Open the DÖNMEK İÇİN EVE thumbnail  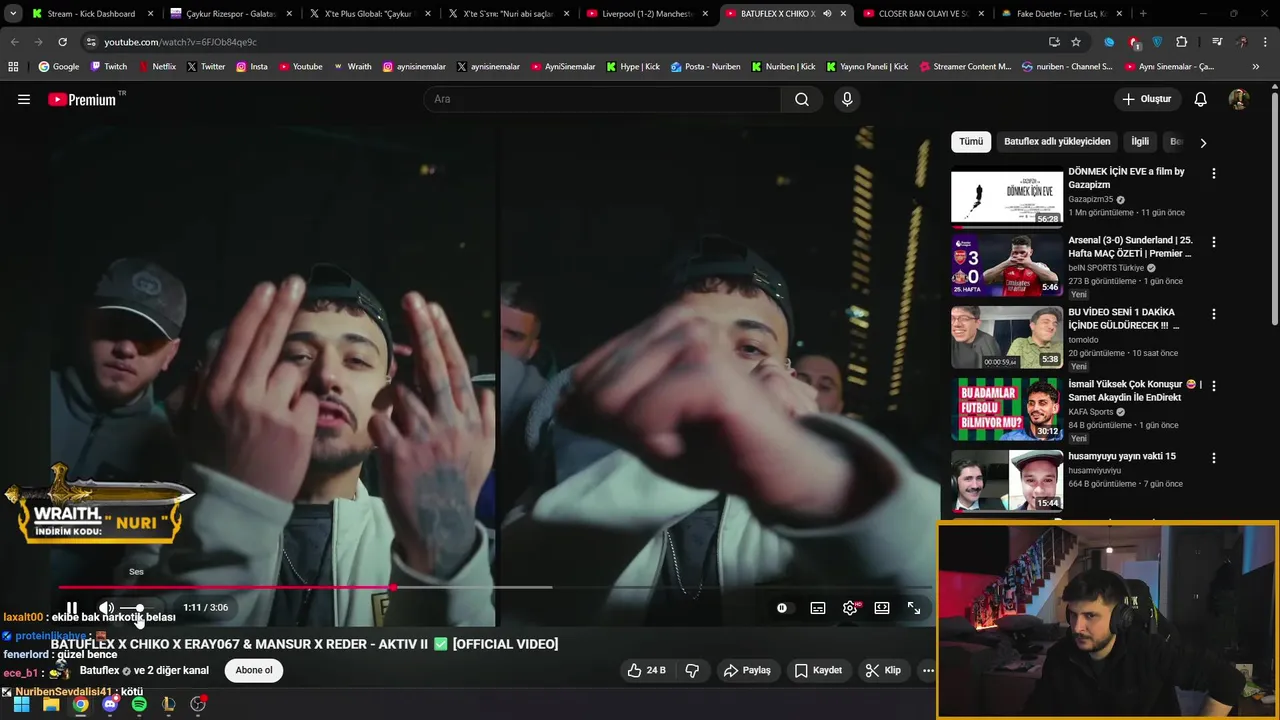tap(1007, 196)
